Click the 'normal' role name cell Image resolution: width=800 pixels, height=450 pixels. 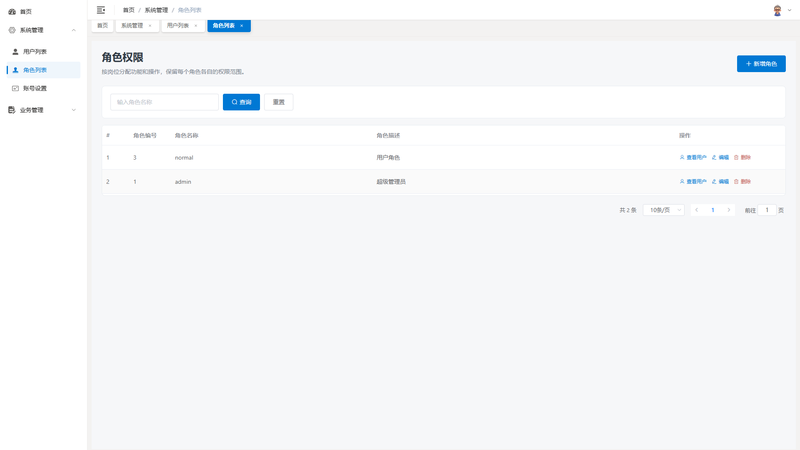tap(184, 158)
